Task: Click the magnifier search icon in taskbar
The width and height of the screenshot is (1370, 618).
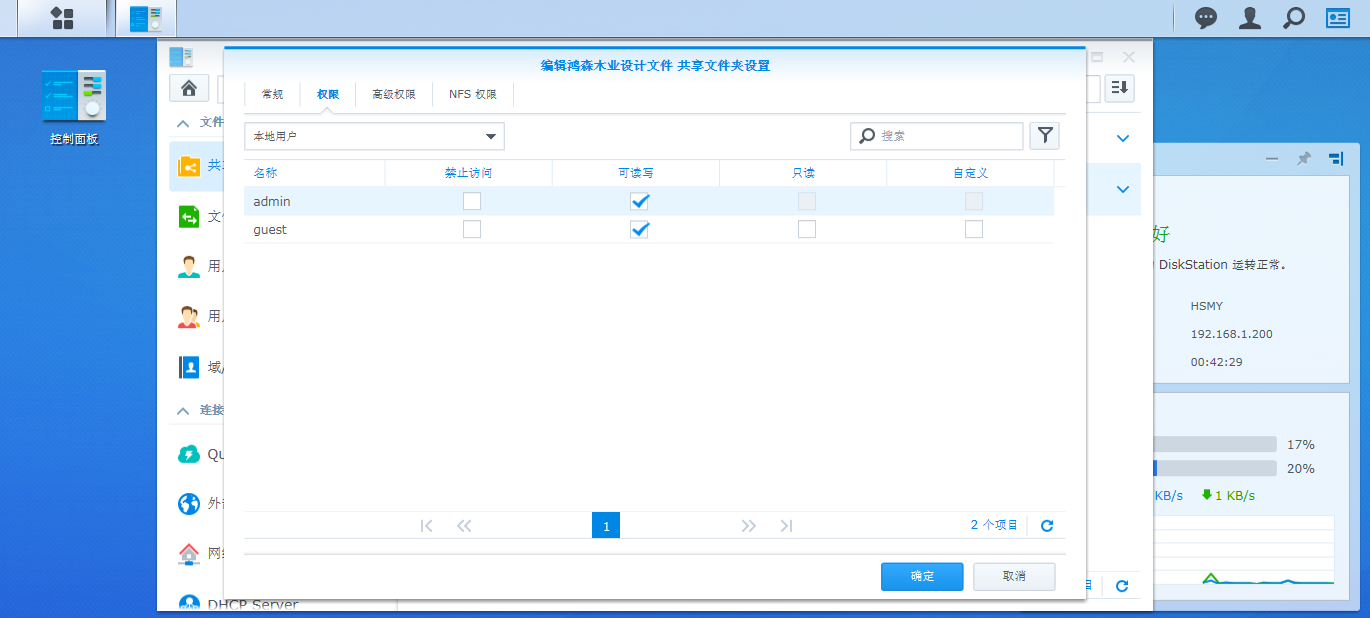Action: pos(1294,18)
